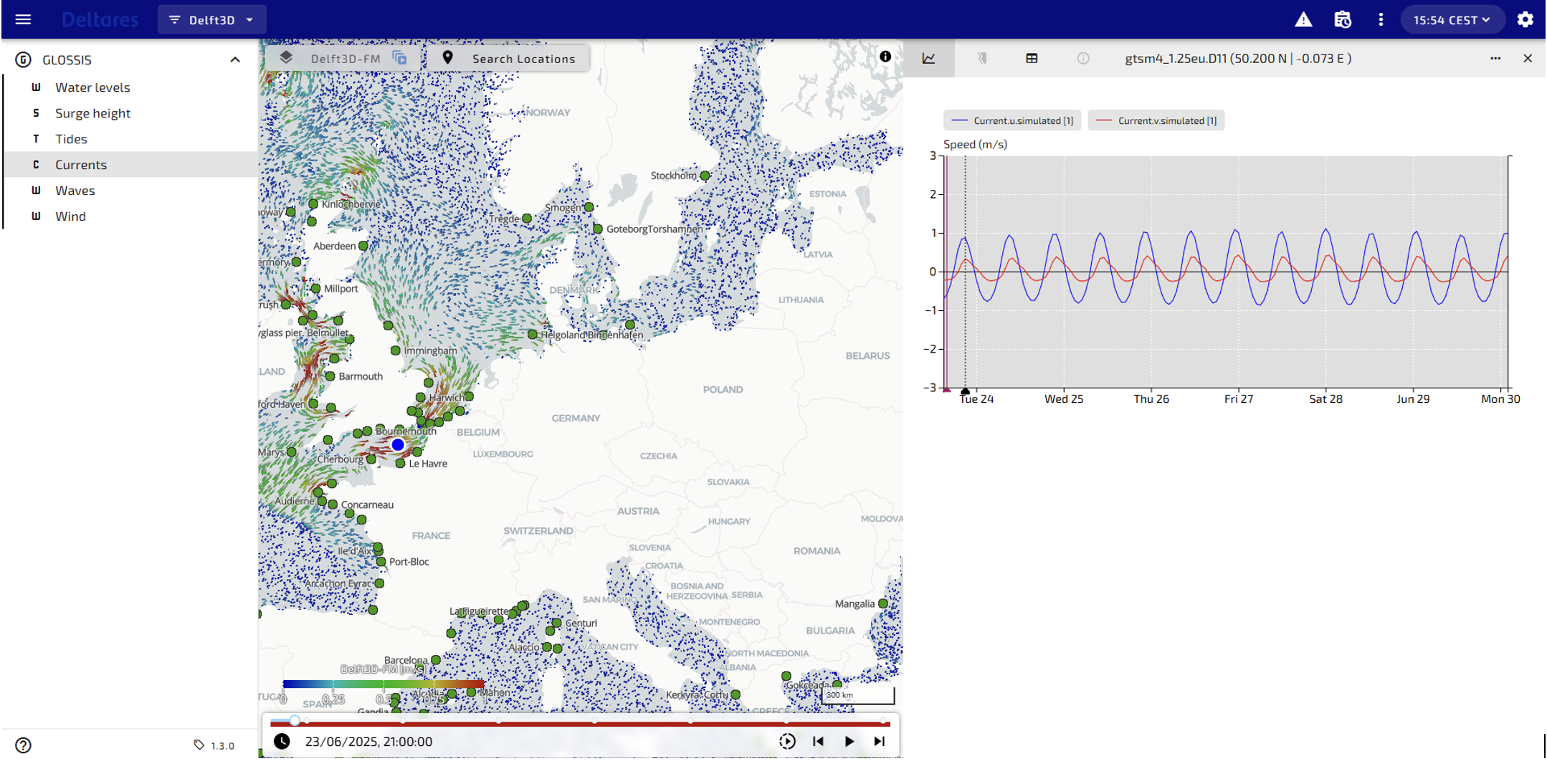Screen dimensions: 1547x784
Task: Select Surge height in sidebar
Action: pos(92,113)
